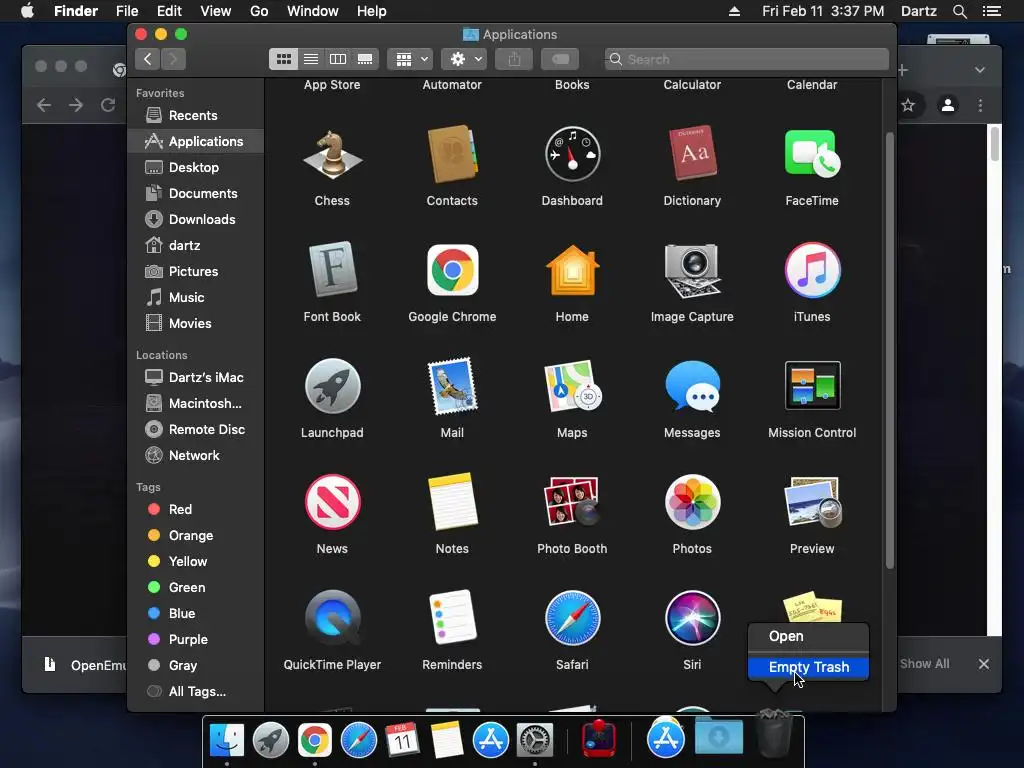
Task: Open Chrome profile avatar
Action: pos(948,105)
